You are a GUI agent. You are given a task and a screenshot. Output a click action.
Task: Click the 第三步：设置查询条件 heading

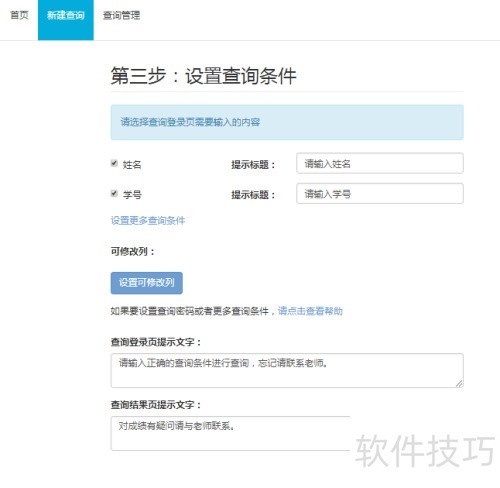(x=203, y=76)
